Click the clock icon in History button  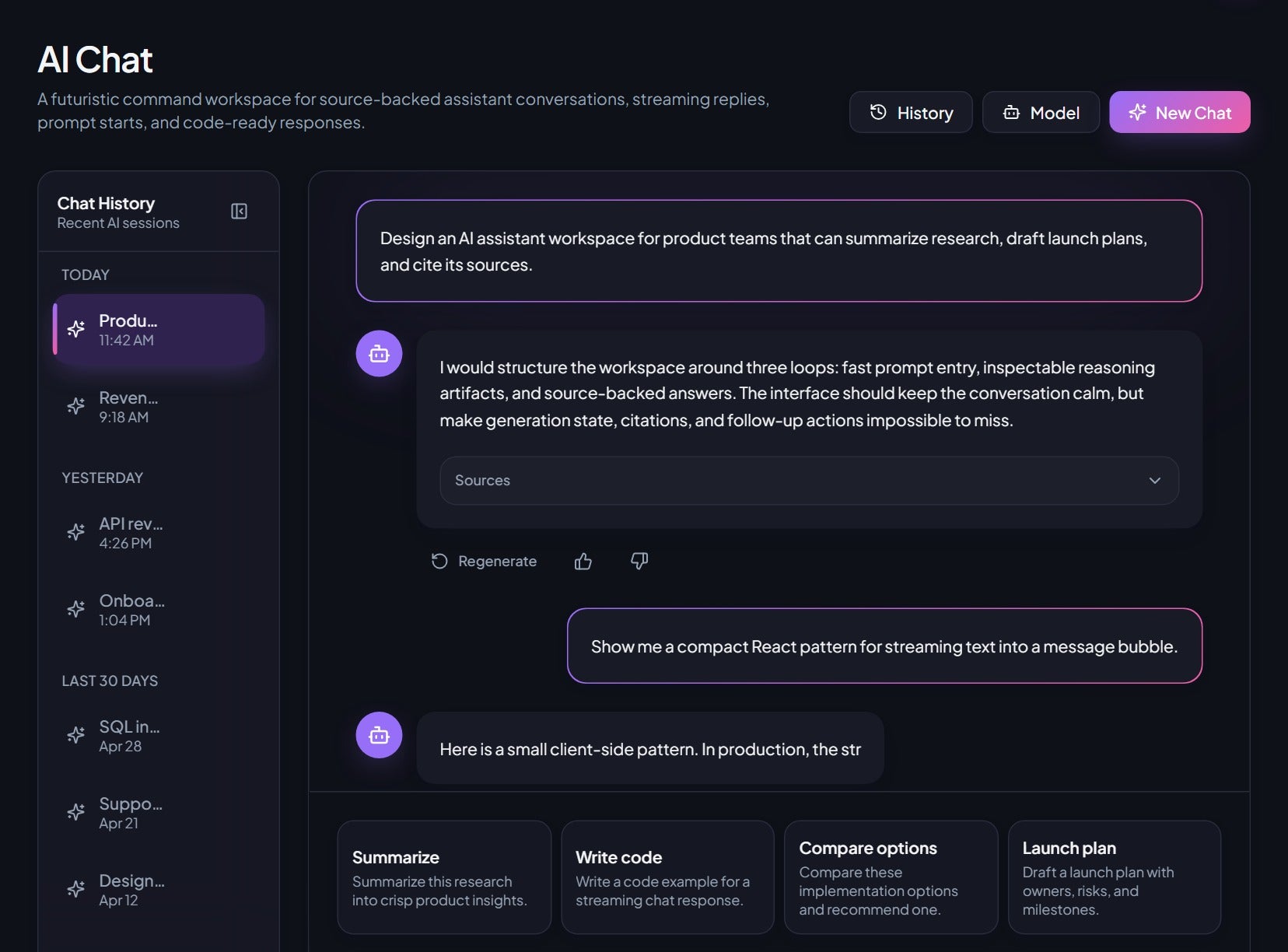(x=878, y=112)
